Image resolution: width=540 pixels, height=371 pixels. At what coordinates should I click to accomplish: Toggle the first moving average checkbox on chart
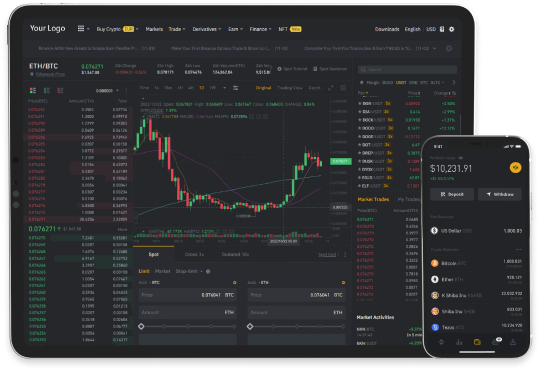coord(252,117)
